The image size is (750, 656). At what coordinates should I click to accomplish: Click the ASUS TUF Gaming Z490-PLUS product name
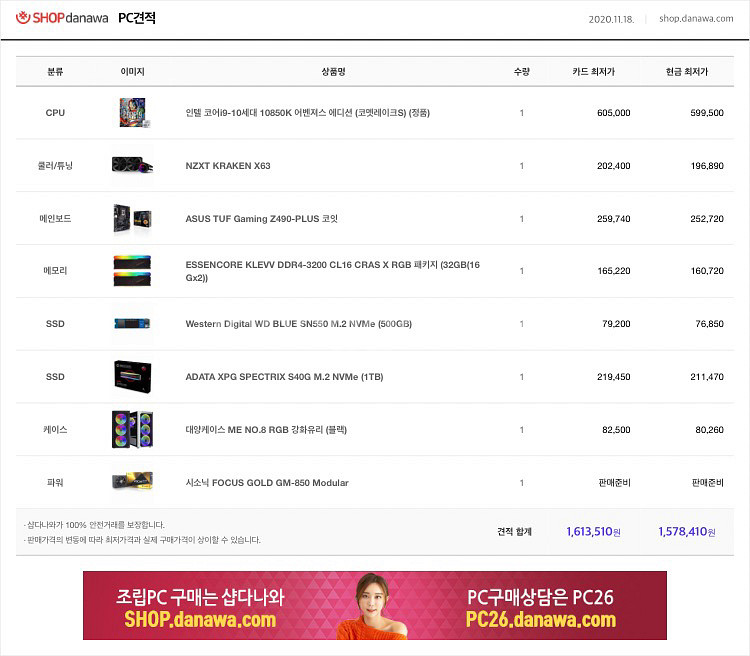262,219
